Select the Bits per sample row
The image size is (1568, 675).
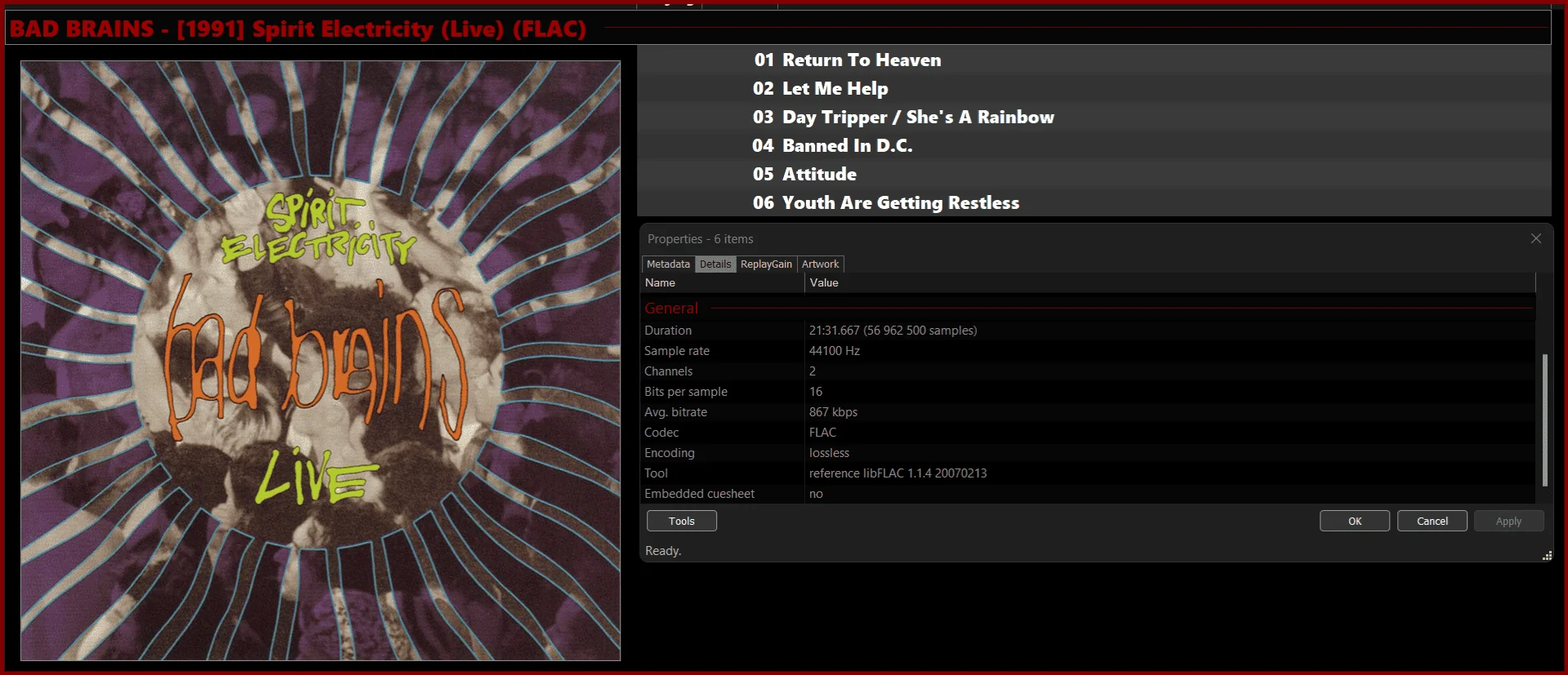point(1089,392)
